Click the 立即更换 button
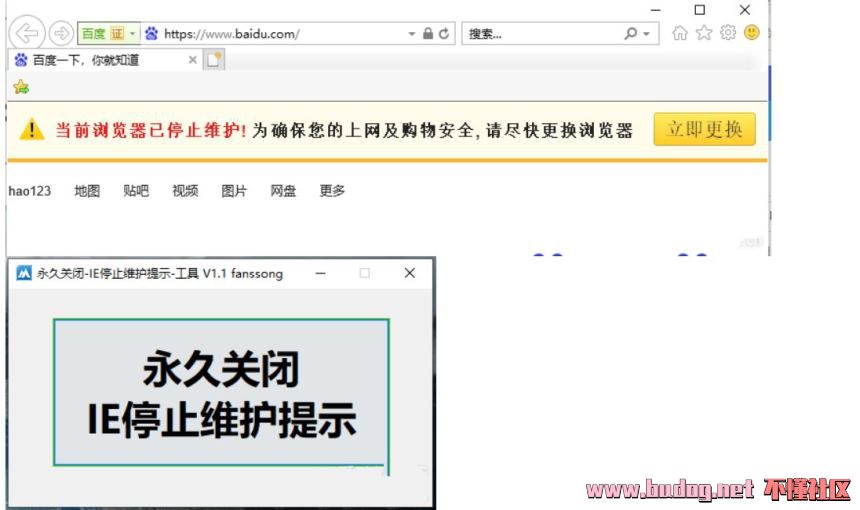 (704, 129)
